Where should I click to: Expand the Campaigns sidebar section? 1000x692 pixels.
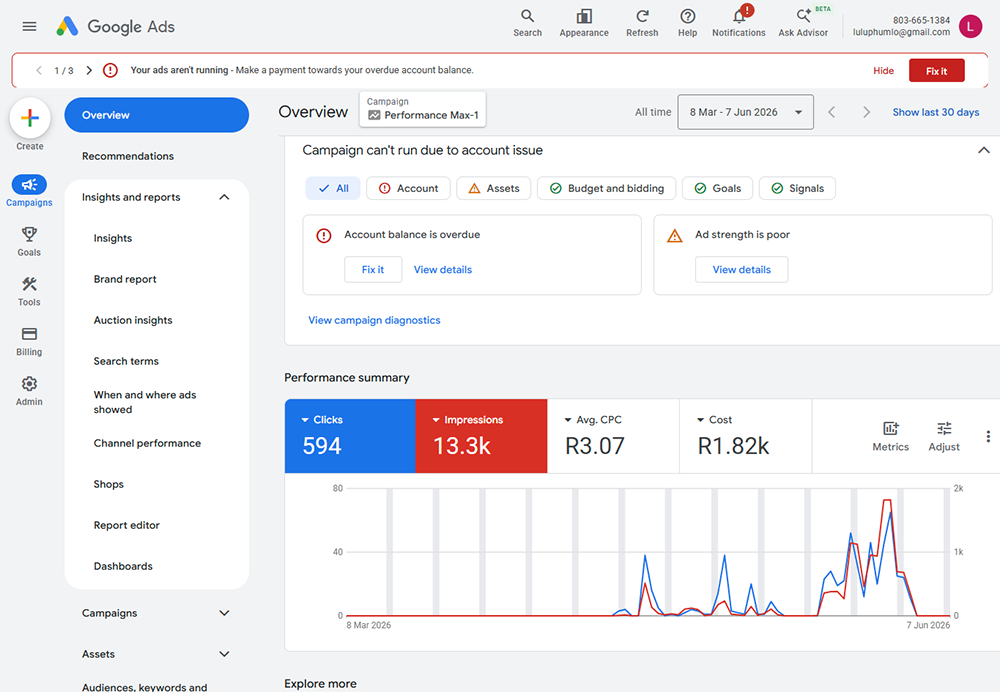pyautogui.click(x=224, y=613)
